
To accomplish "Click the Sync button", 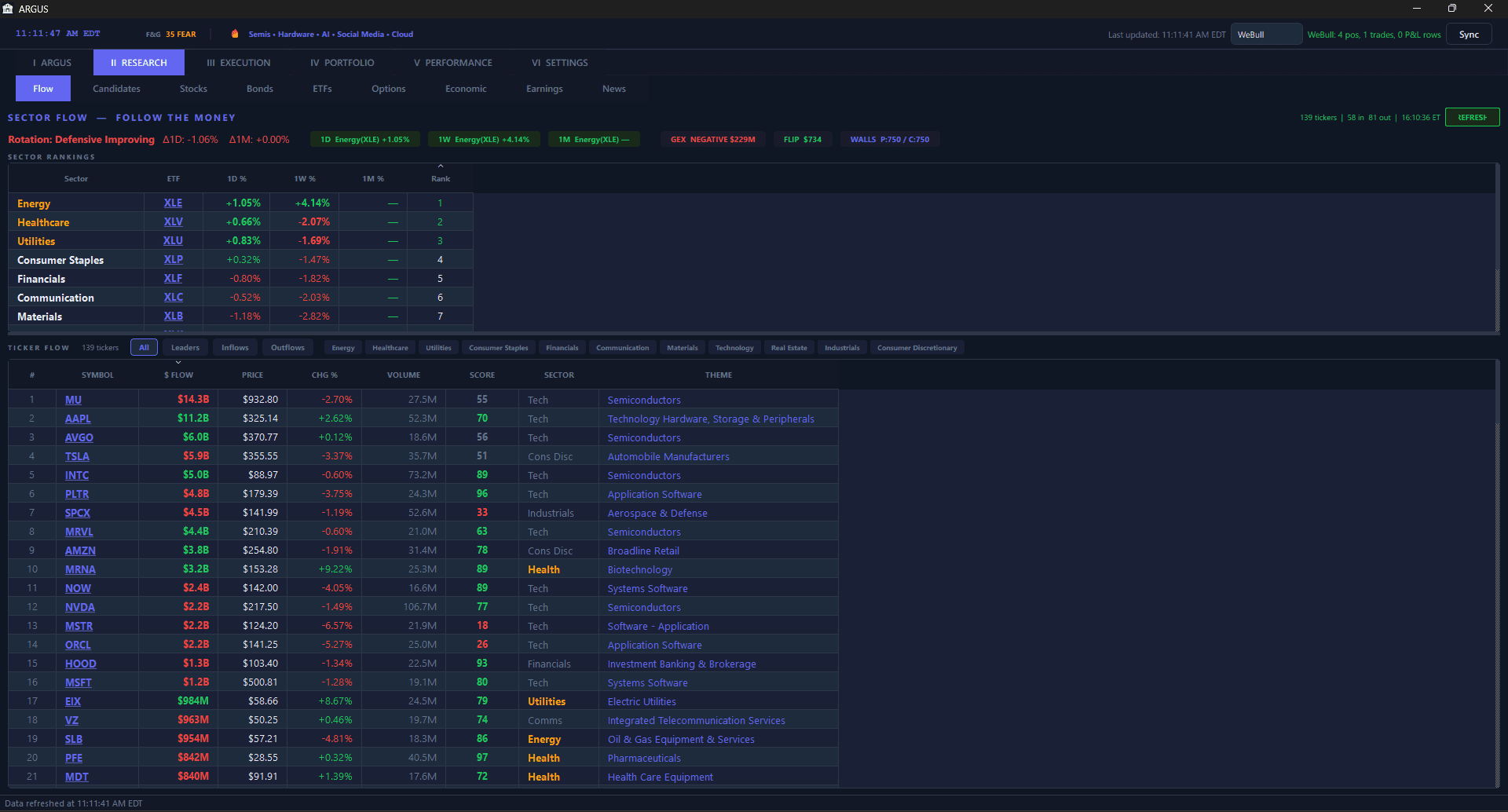I will coord(1469,35).
